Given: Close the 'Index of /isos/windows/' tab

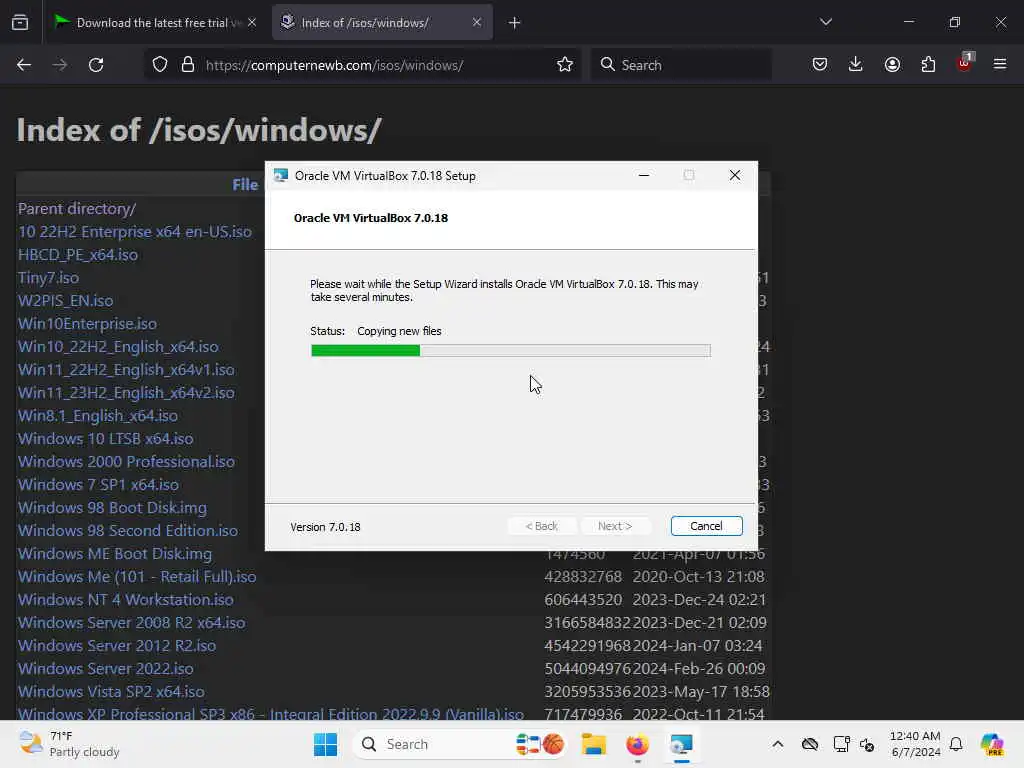Looking at the screenshot, I should [x=477, y=22].
